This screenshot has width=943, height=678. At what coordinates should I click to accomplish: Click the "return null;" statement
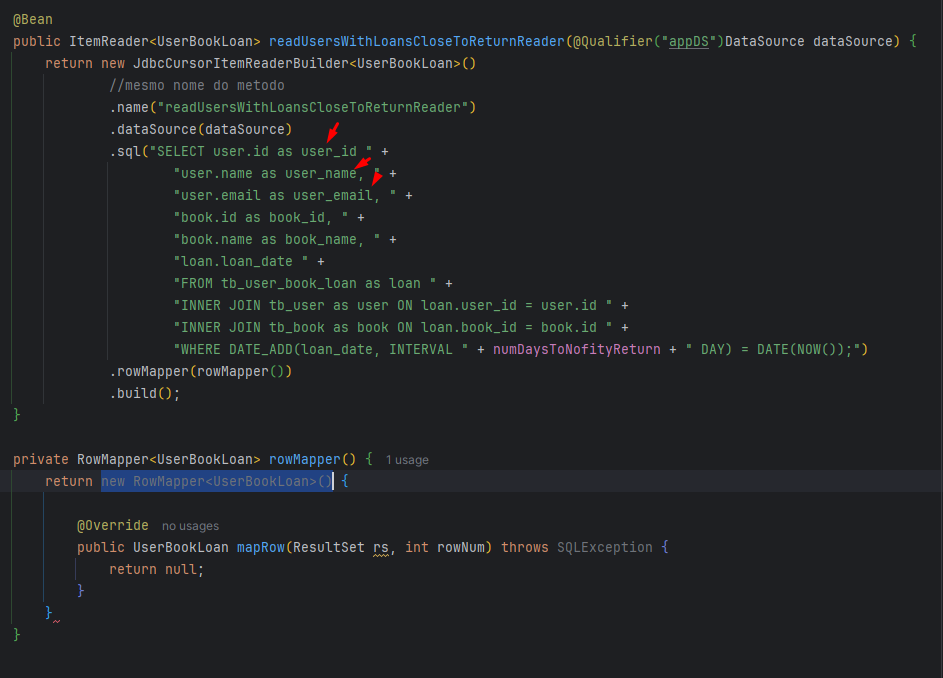(x=156, y=569)
